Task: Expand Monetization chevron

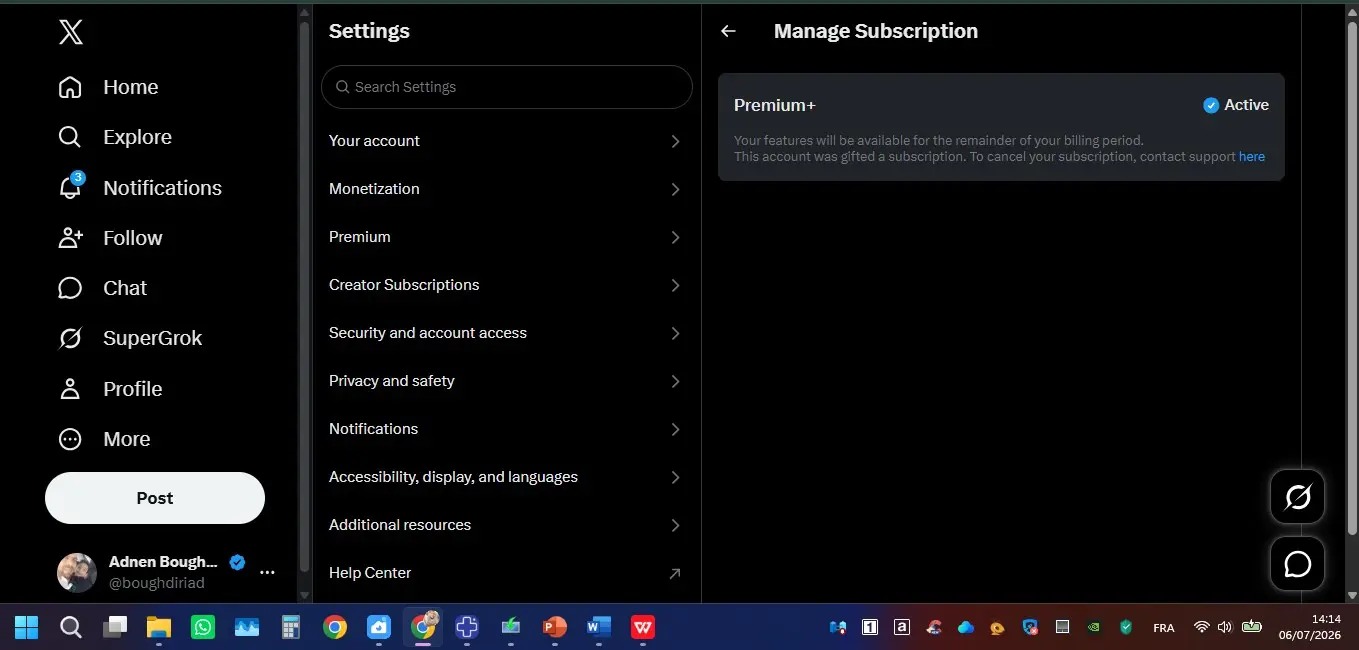Action: [675, 189]
